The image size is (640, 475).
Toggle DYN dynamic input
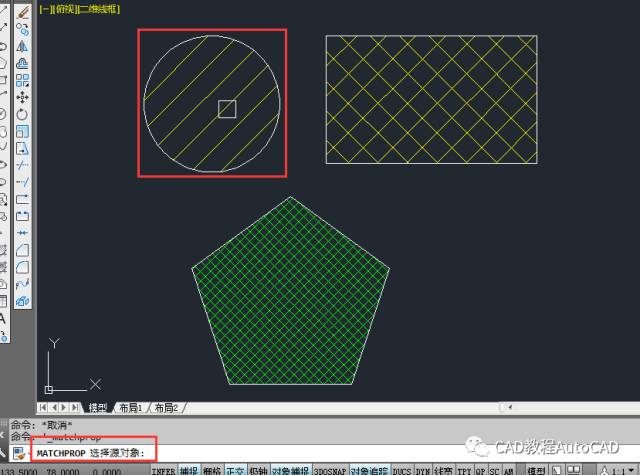coord(423,471)
